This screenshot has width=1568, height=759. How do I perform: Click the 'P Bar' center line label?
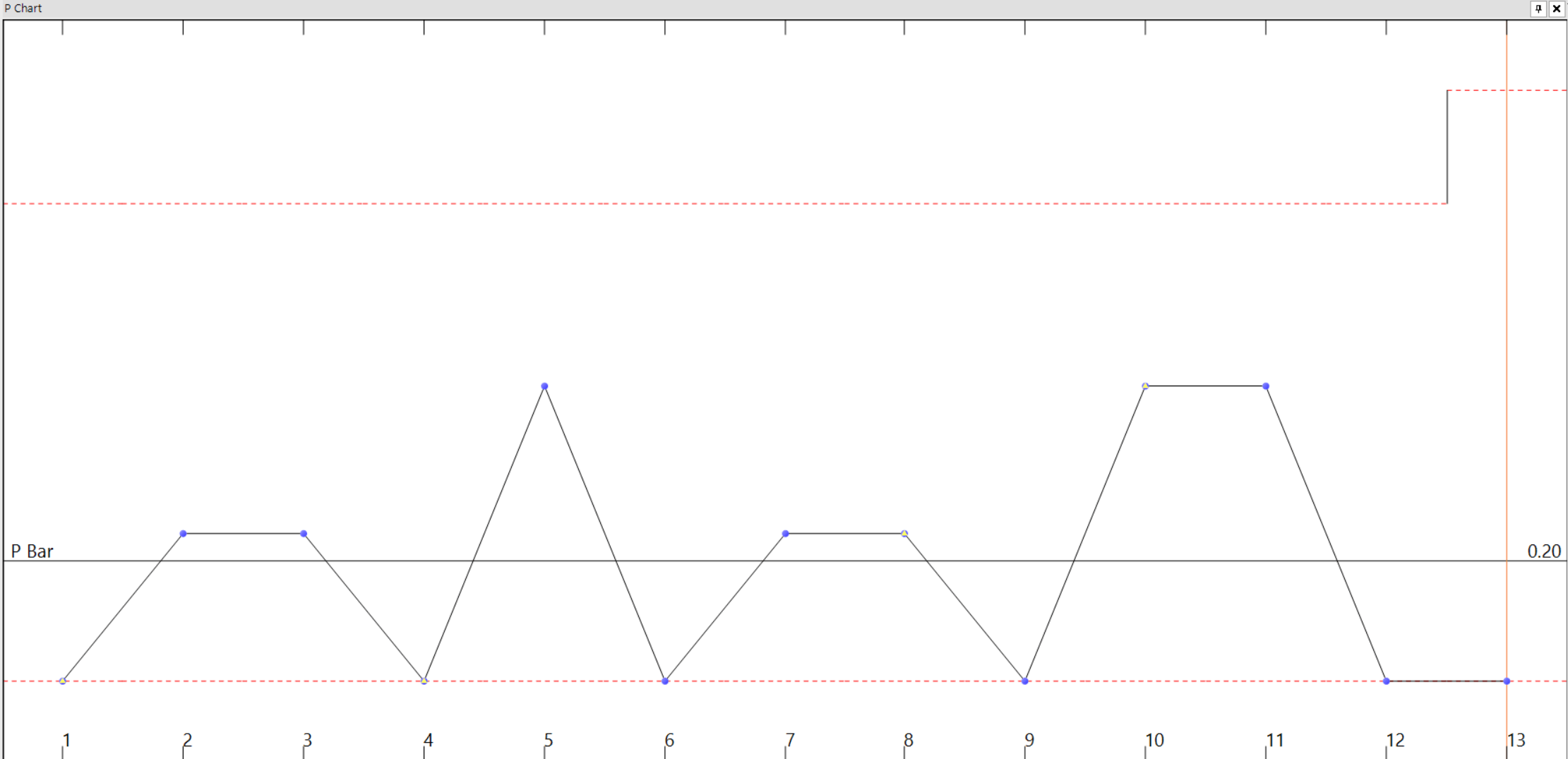coord(32,551)
